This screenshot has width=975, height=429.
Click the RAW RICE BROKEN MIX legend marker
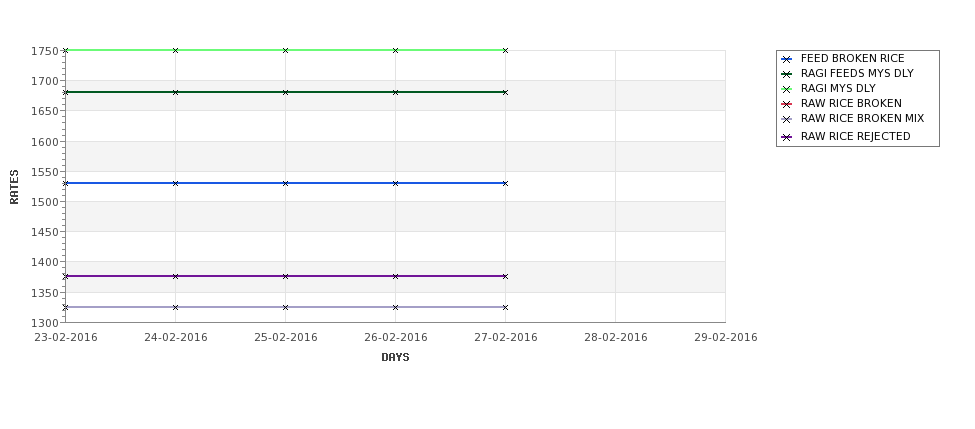point(787,119)
